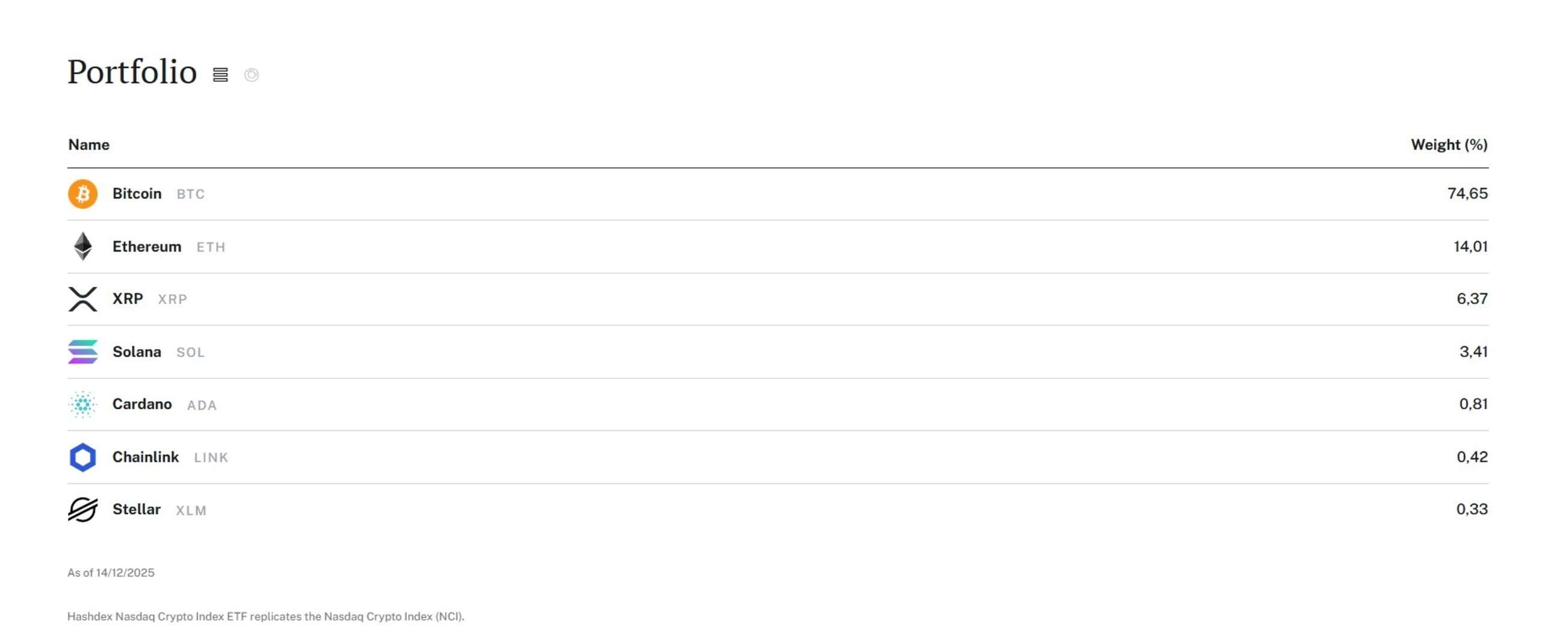1568x633 pixels.
Task: Click the Stellar logo icon
Action: (x=84, y=510)
